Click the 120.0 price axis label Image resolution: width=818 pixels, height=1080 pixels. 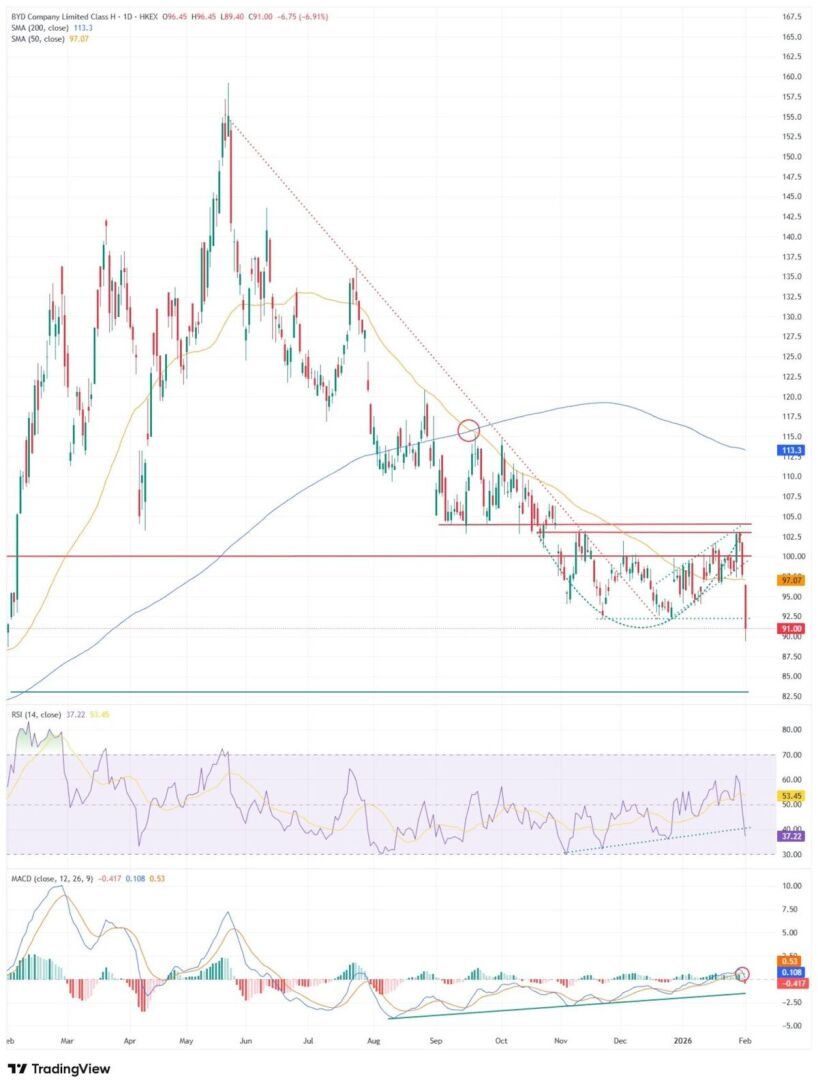[794, 397]
